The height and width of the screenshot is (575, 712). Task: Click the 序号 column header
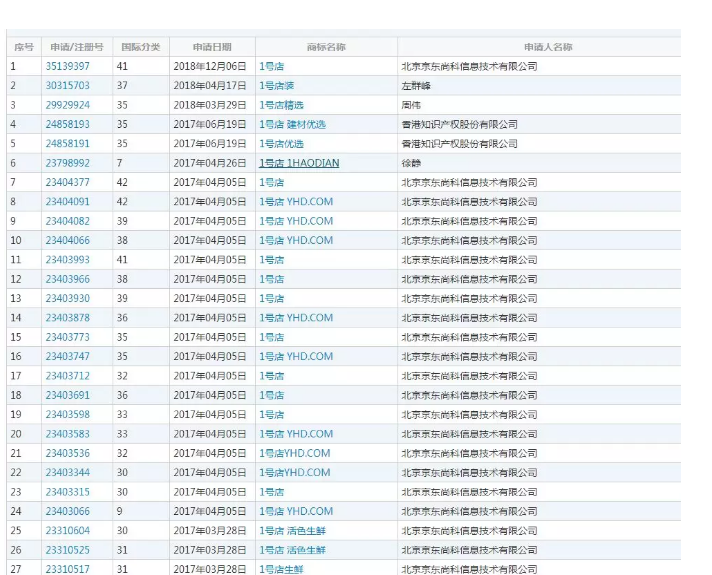(24, 47)
